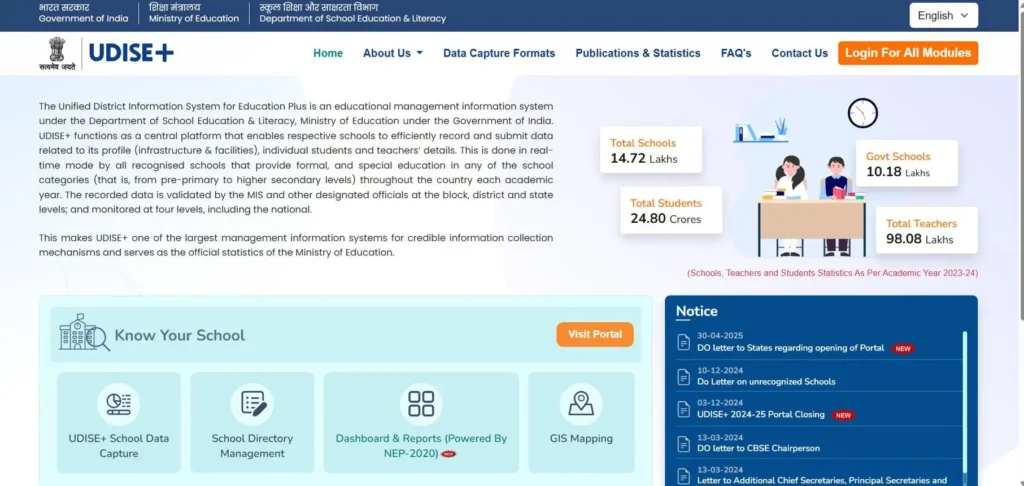Open DO letter to States regarding Portal
The image size is (1024, 486).
coord(790,348)
